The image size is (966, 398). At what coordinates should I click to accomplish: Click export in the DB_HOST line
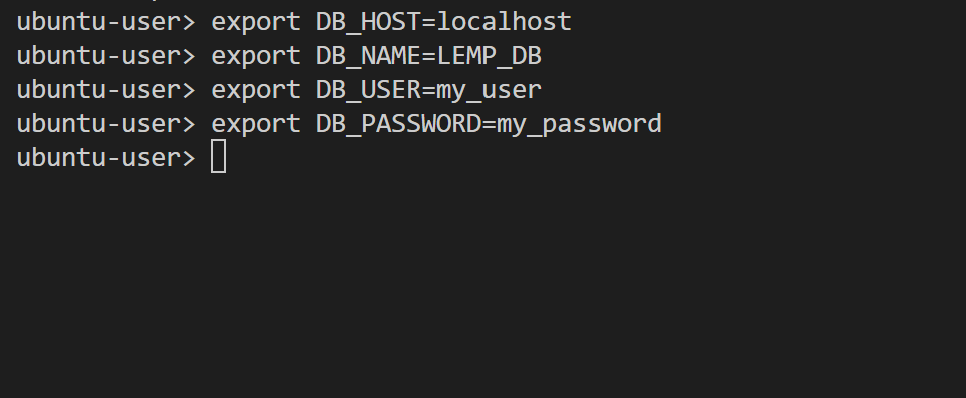point(256,22)
